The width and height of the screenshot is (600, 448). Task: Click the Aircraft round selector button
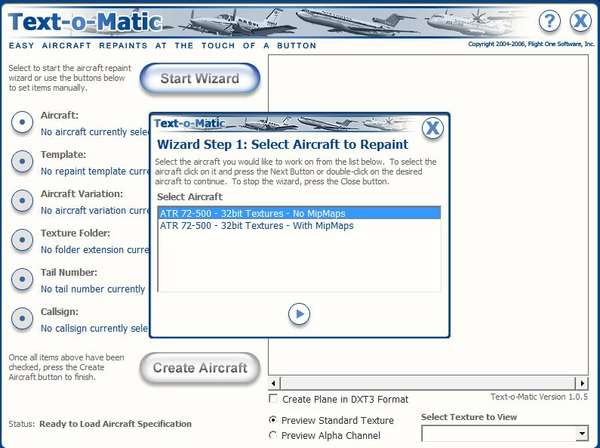(x=22, y=122)
